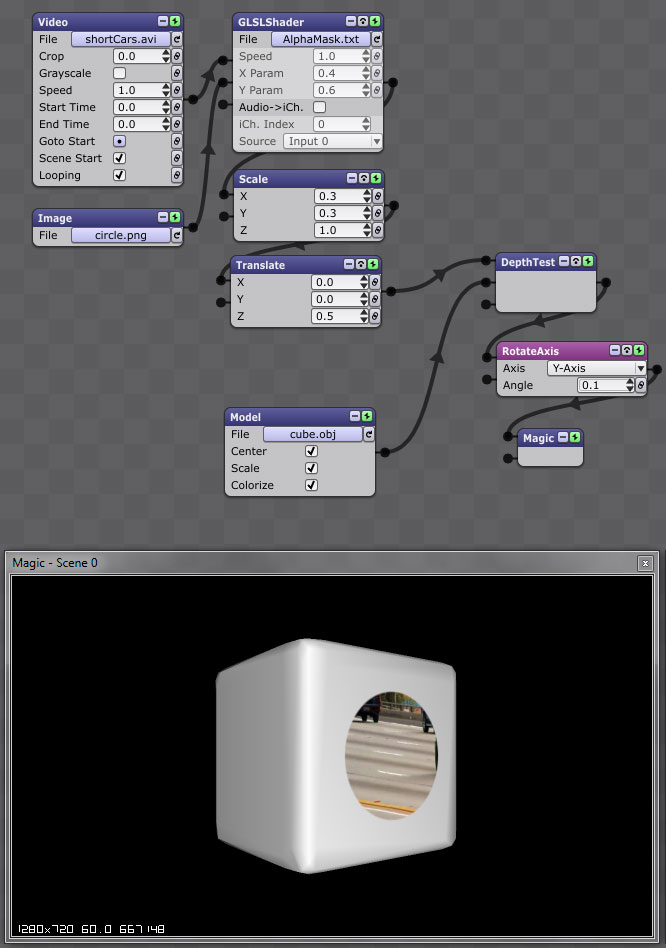The height and width of the screenshot is (948, 666).
Task: Click the link icon beside the Crop parameter
Action: coord(176,56)
